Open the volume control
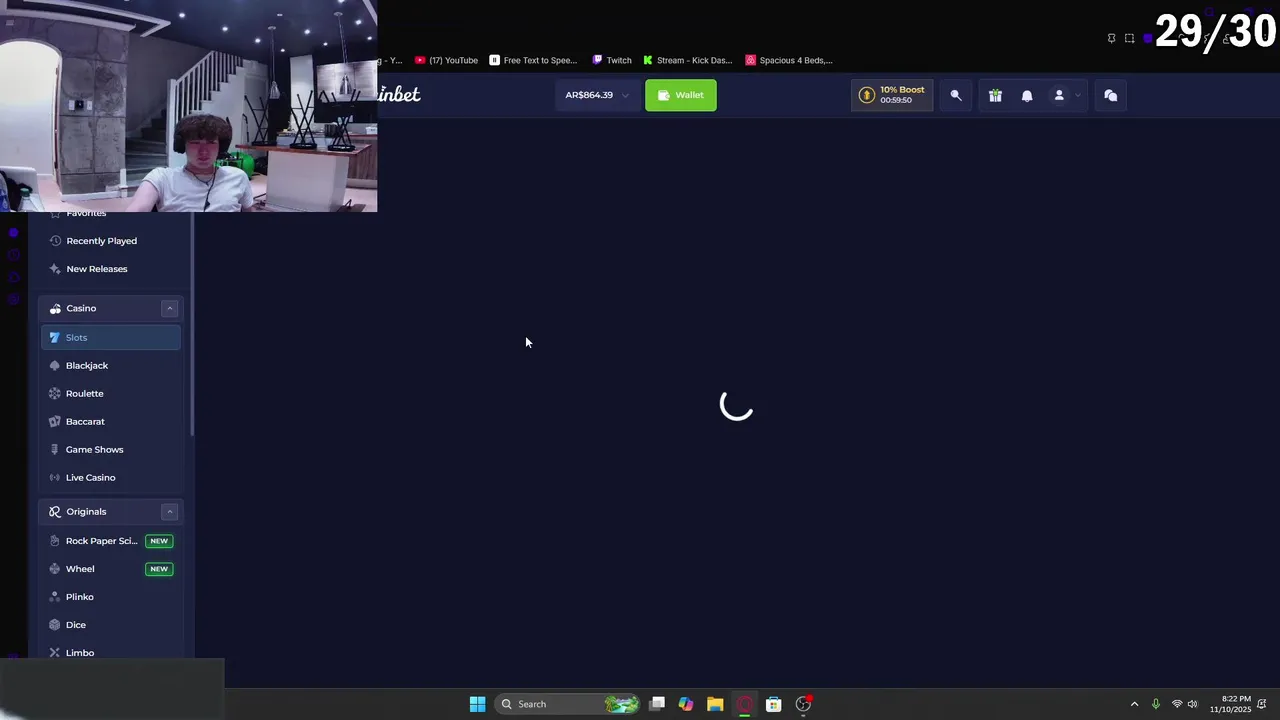This screenshot has height=720, width=1280. pyautogui.click(x=1192, y=704)
